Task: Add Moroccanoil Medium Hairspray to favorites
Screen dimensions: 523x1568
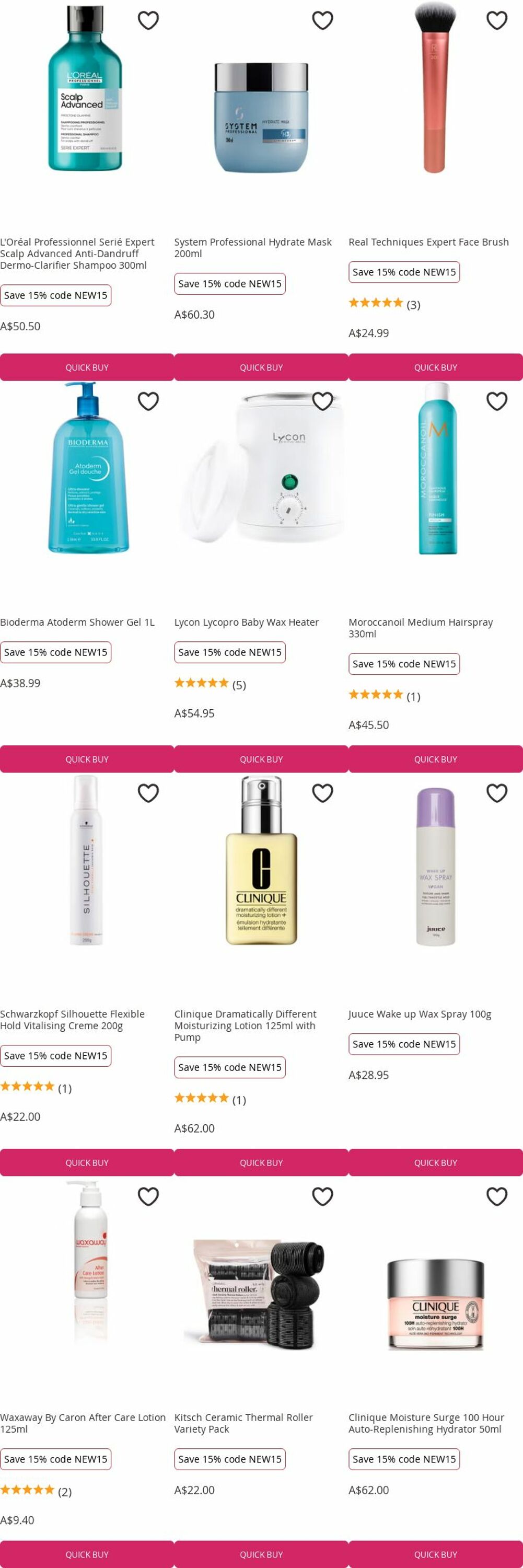Action: 497,401
